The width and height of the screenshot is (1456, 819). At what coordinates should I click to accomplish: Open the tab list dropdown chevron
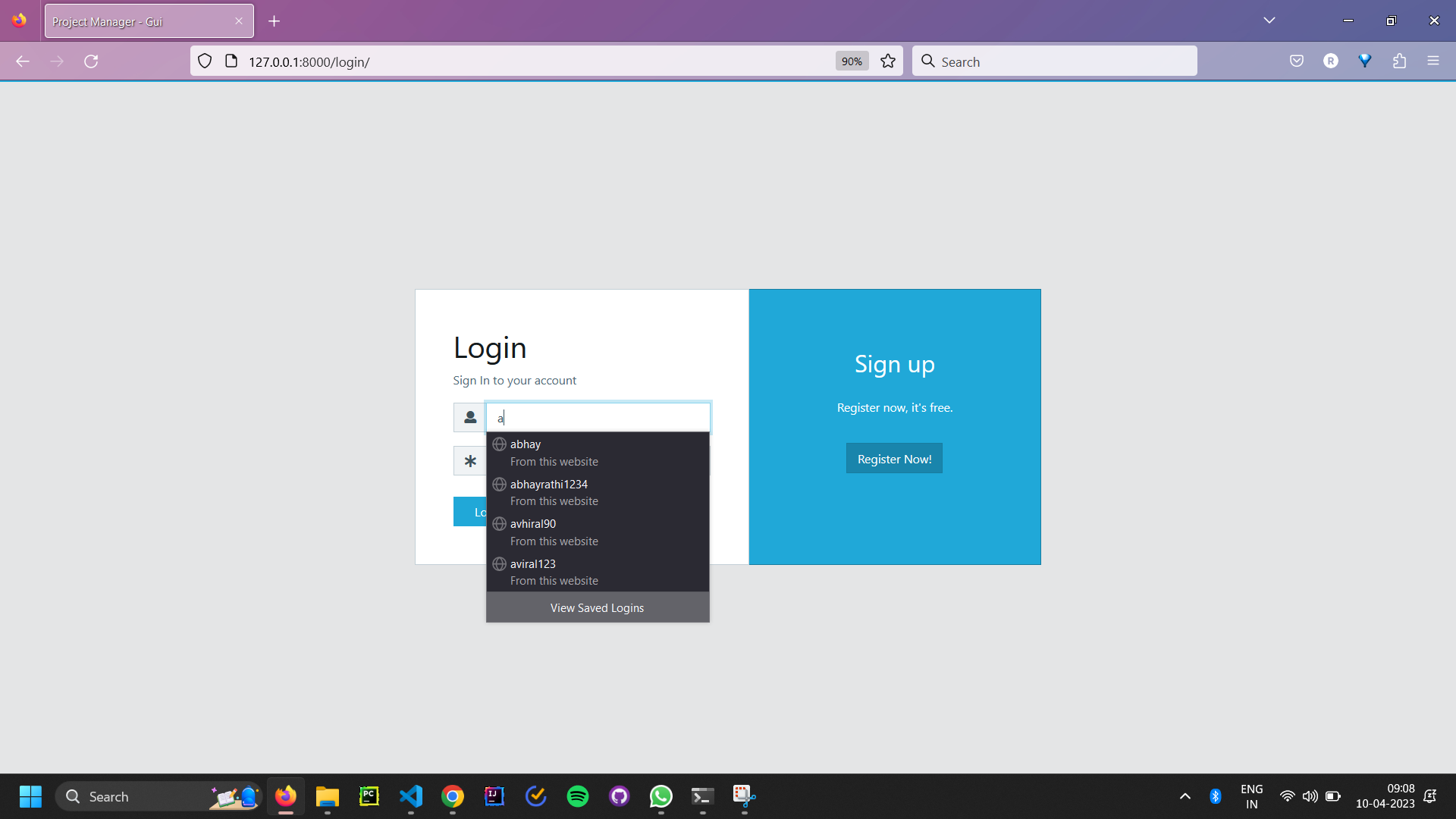pos(1269,20)
